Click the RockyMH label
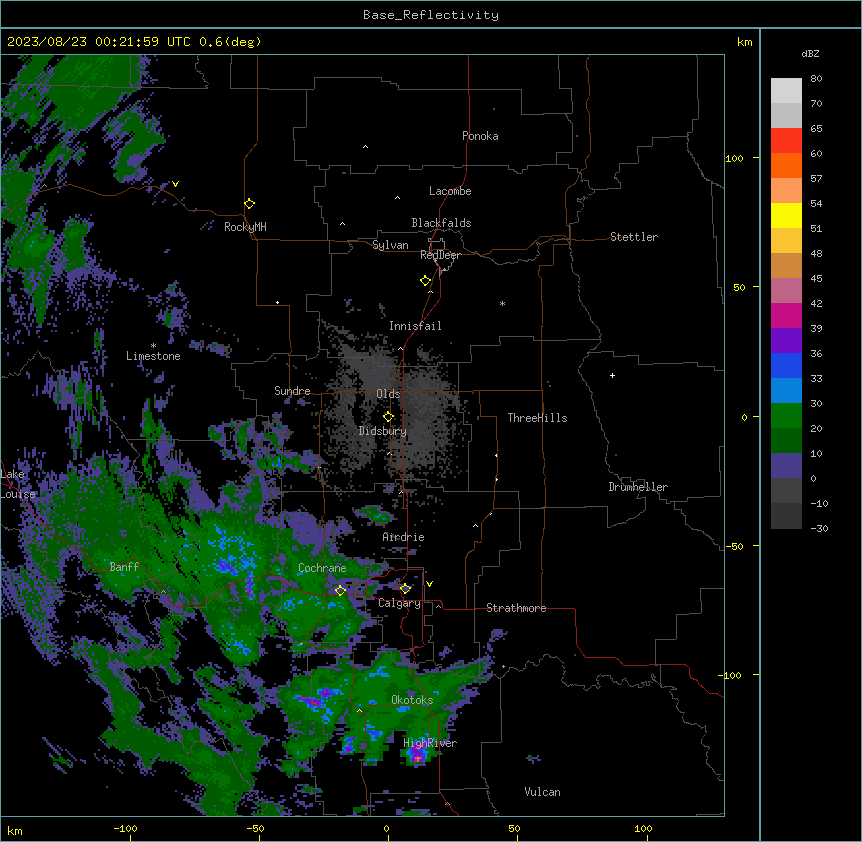Image resolution: width=862 pixels, height=842 pixels. [245, 227]
